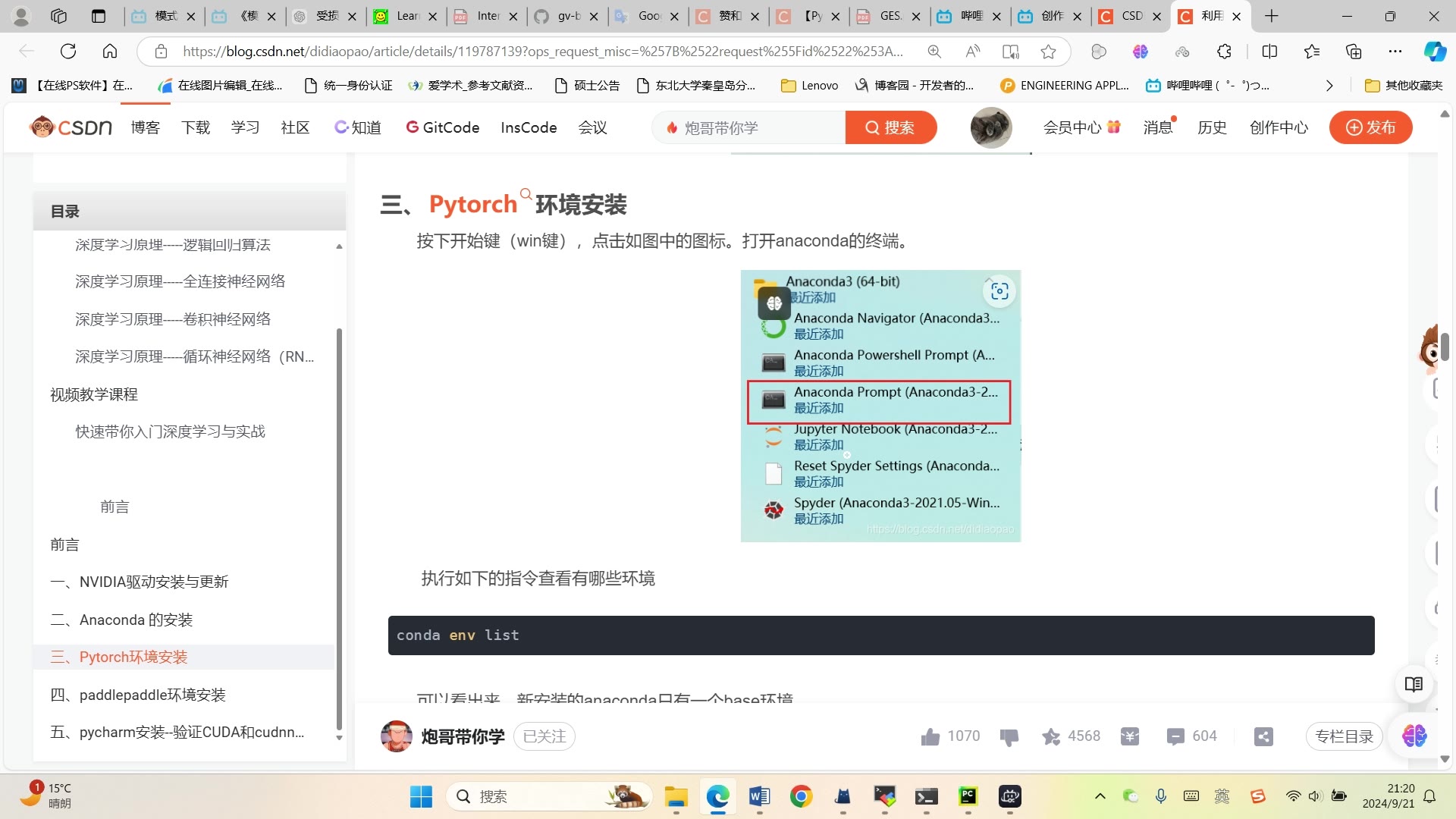Click the thumbs-up like icon
The height and width of the screenshot is (819, 1456).
coord(930,736)
